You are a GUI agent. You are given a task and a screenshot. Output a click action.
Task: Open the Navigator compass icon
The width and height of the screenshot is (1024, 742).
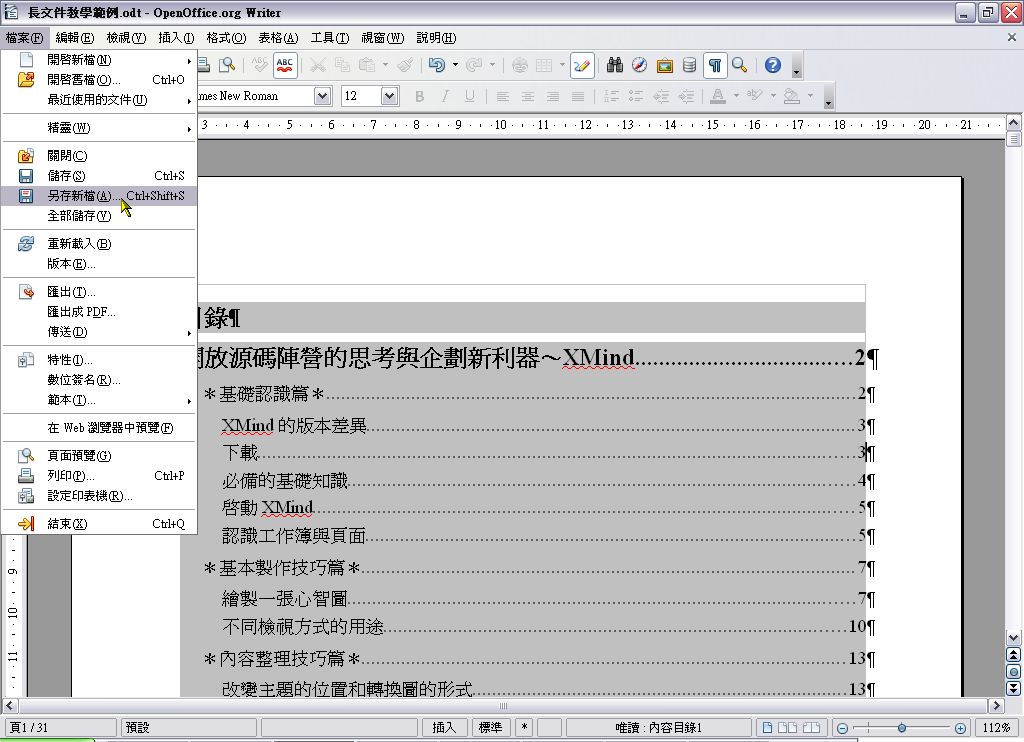point(639,65)
